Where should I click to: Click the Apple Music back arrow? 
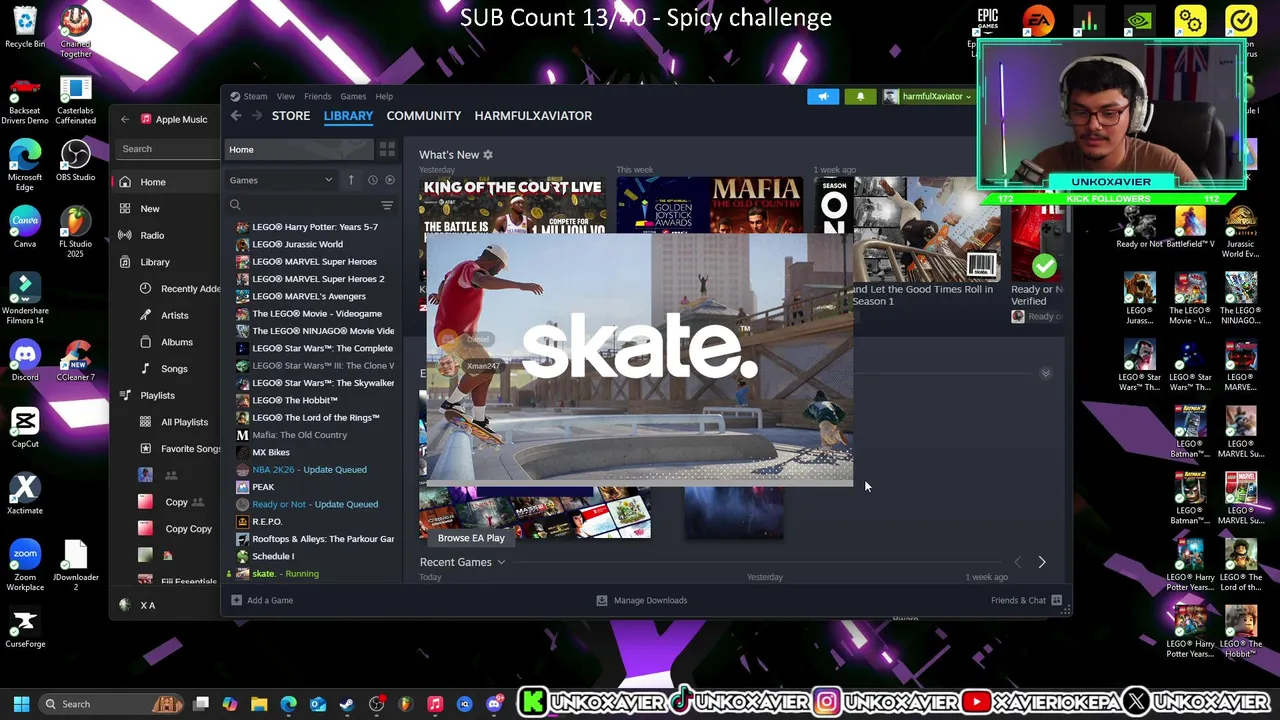point(125,119)
